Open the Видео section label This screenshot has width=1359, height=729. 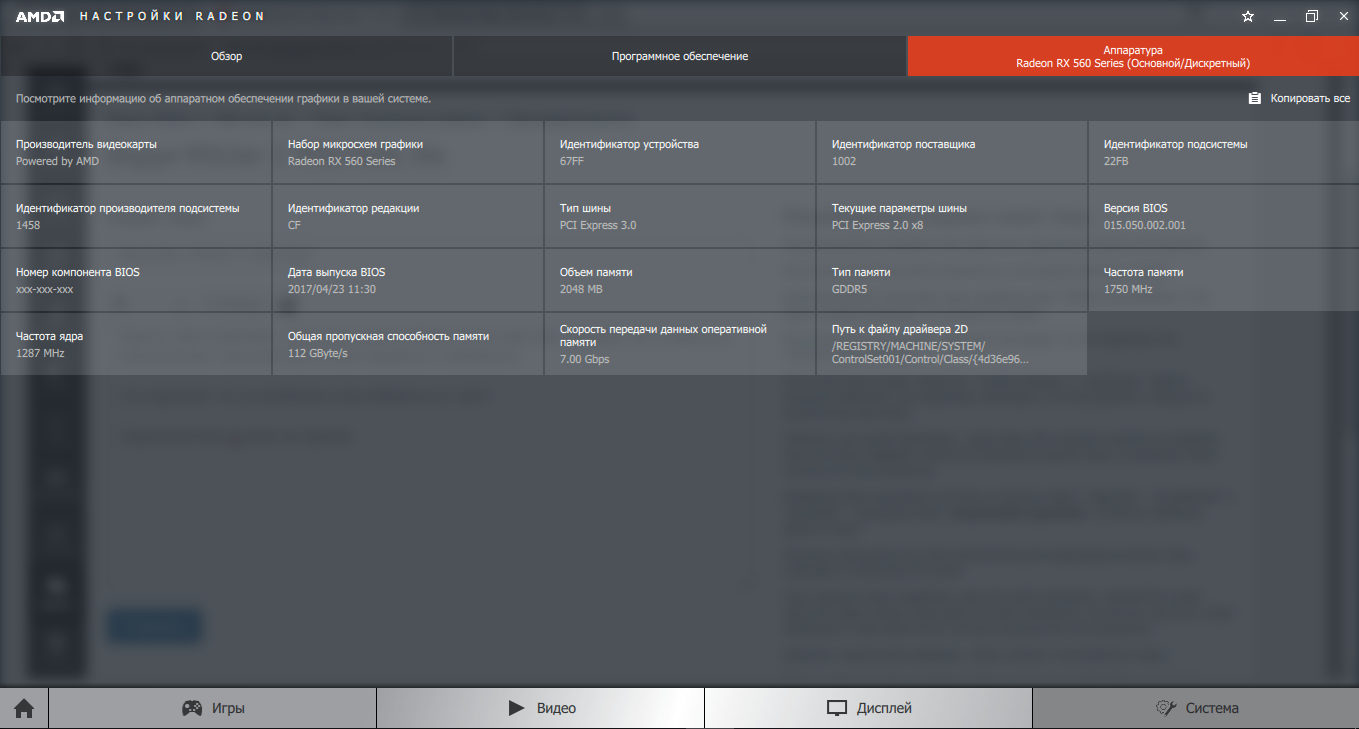(x=556, y=708)
